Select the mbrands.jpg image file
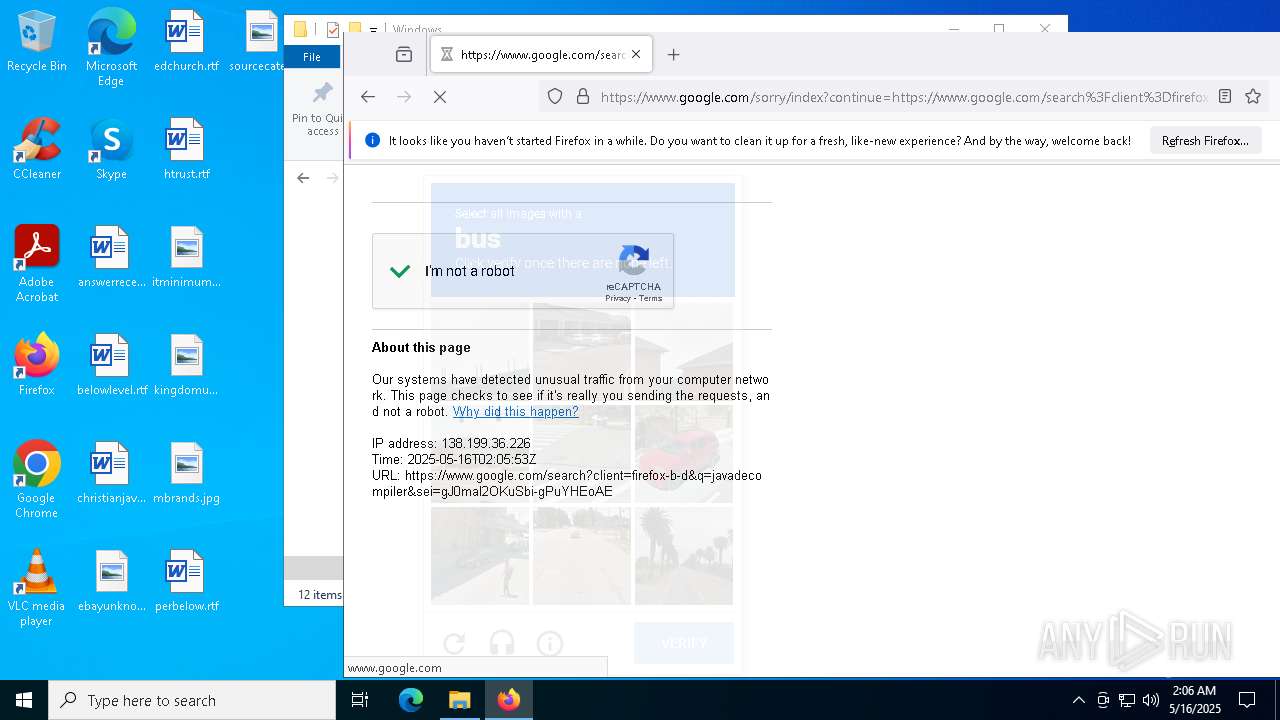Viewport: 1280px width, 720px height. [186, 472]
